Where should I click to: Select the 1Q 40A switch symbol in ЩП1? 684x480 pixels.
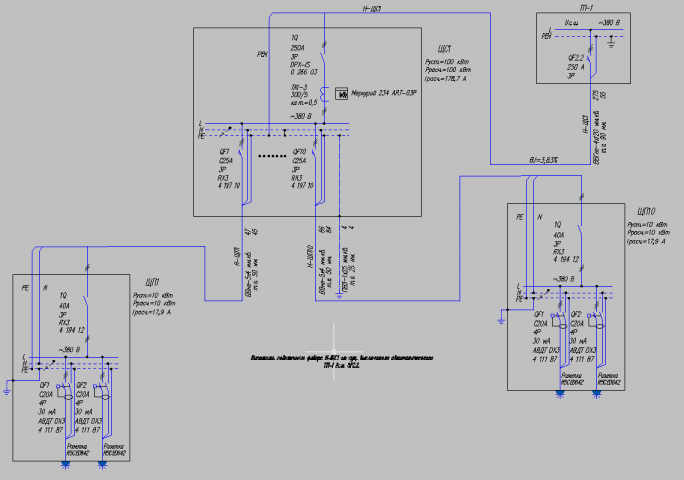click(x=87, y=303)
